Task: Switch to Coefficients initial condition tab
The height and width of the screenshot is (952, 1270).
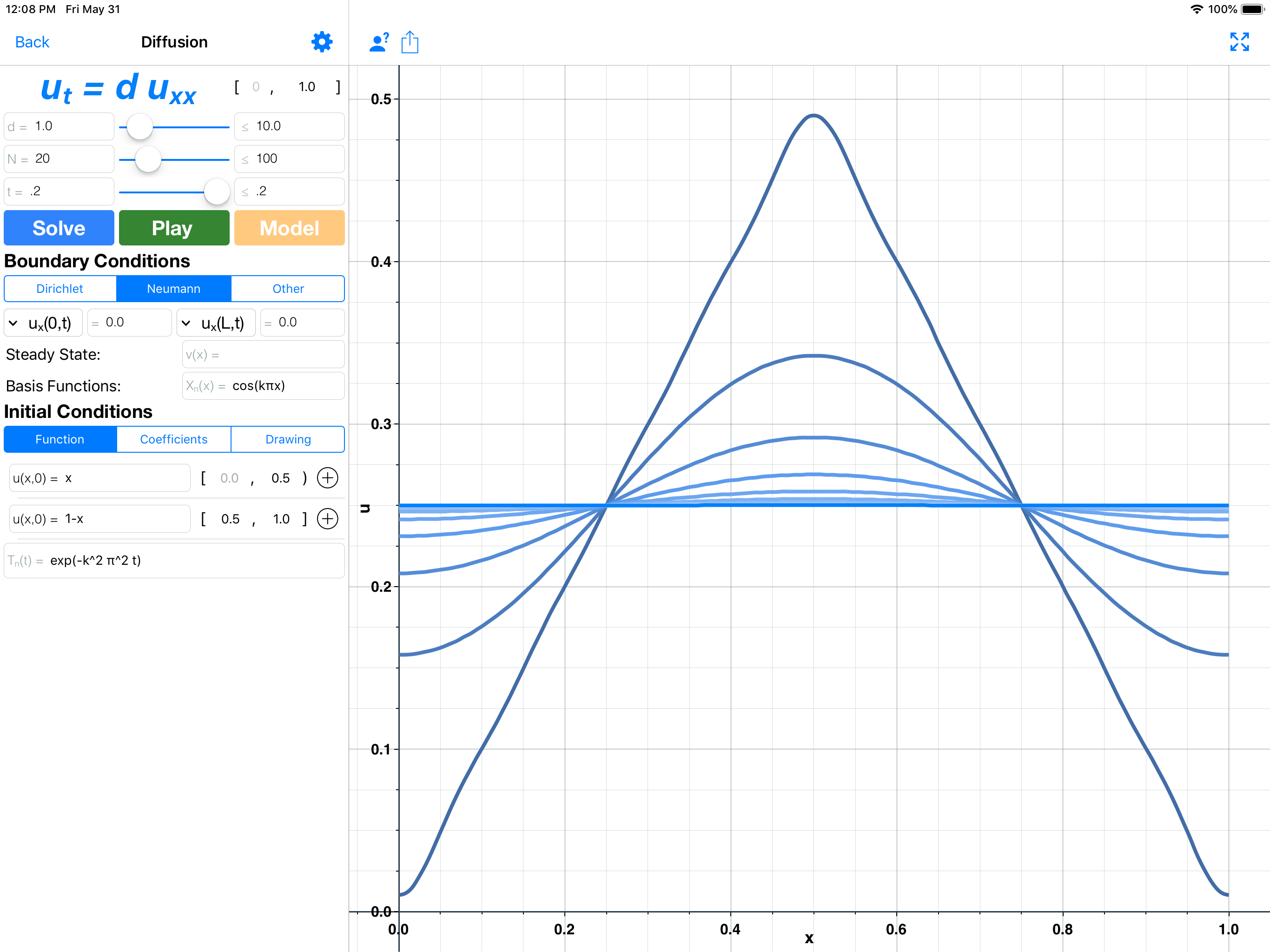Action: 173,439
